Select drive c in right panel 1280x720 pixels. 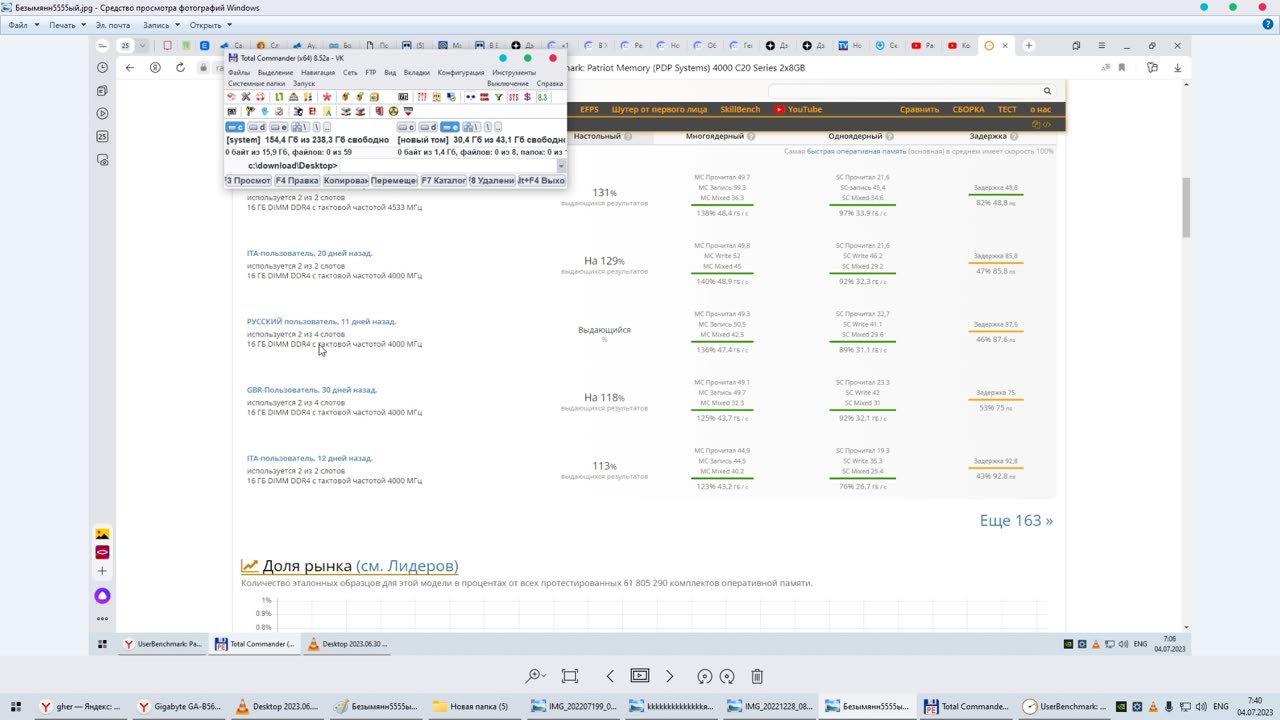point(407,127)
